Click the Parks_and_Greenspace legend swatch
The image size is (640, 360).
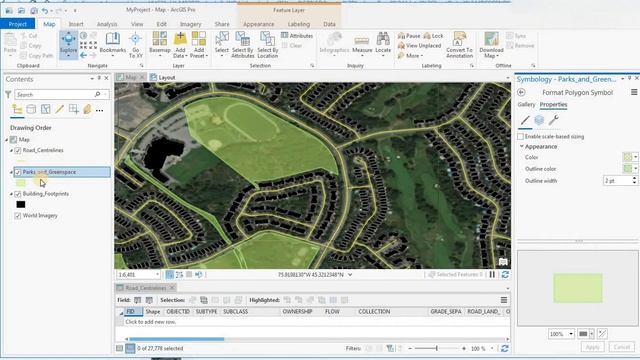coord(21,183)
